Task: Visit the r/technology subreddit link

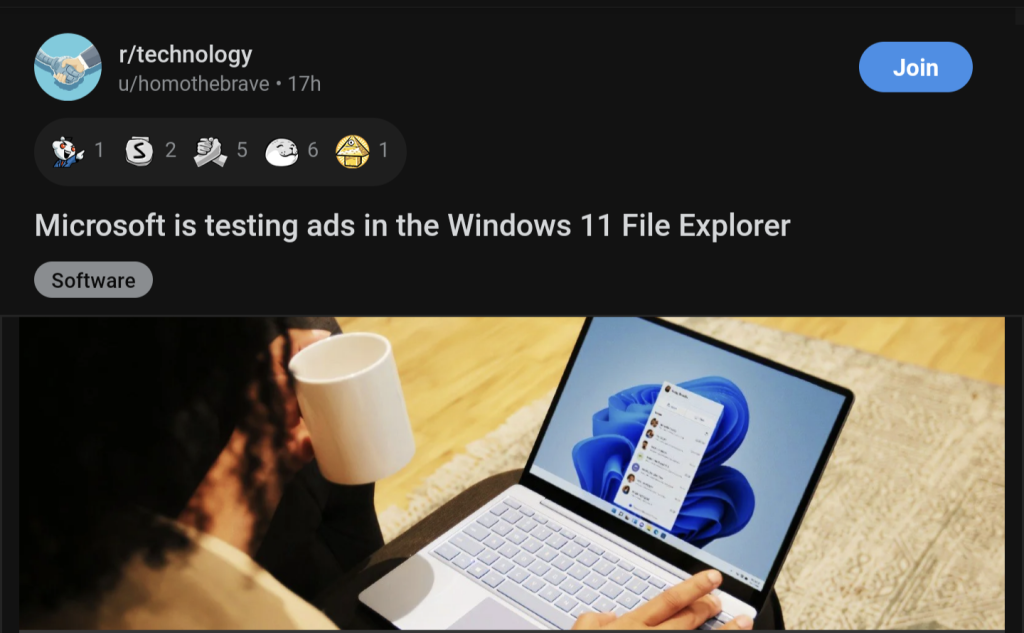Action: [x=185, y=54]
